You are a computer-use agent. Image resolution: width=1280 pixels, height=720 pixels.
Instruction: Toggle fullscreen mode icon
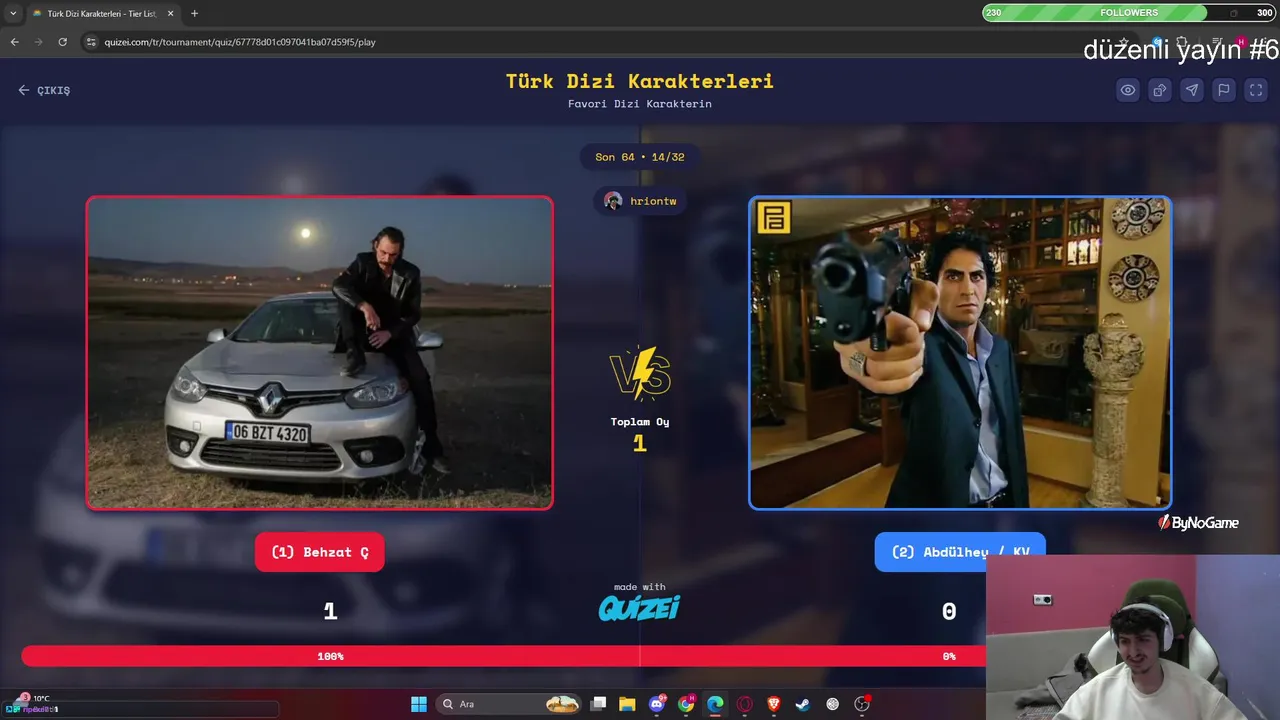(1256, 90)
